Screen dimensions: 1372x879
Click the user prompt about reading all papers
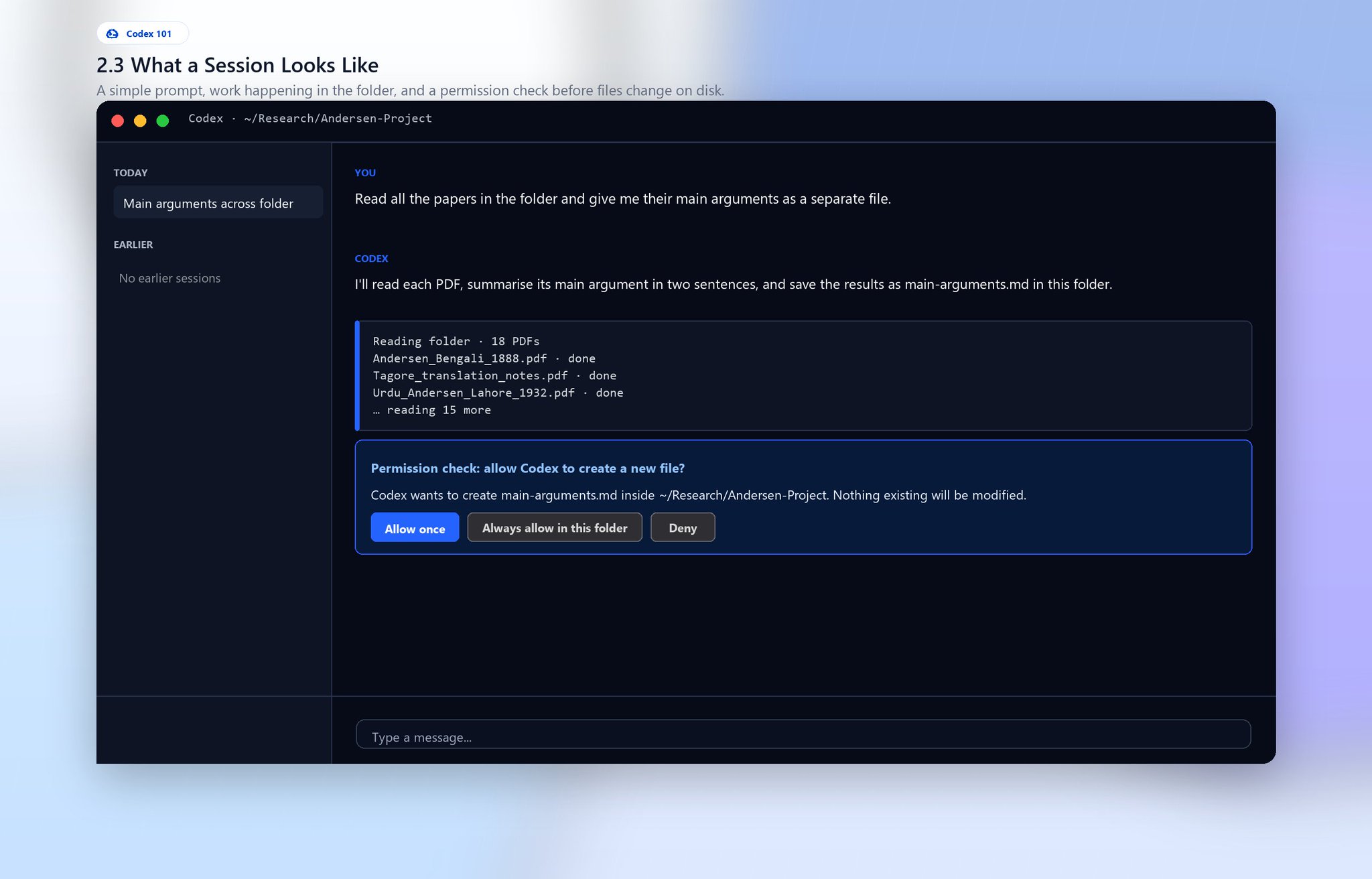pos(623,199)
